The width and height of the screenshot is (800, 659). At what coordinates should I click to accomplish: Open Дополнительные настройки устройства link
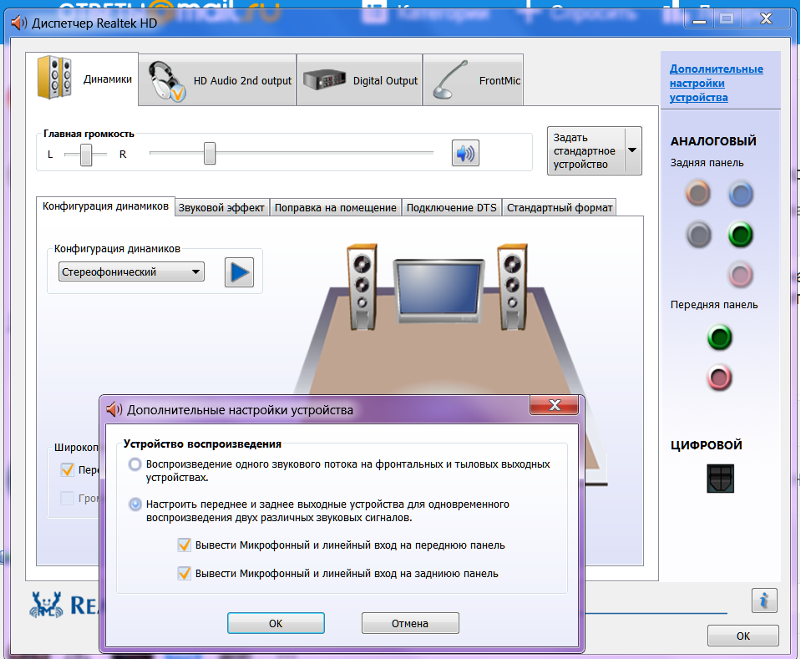point(716,83)
